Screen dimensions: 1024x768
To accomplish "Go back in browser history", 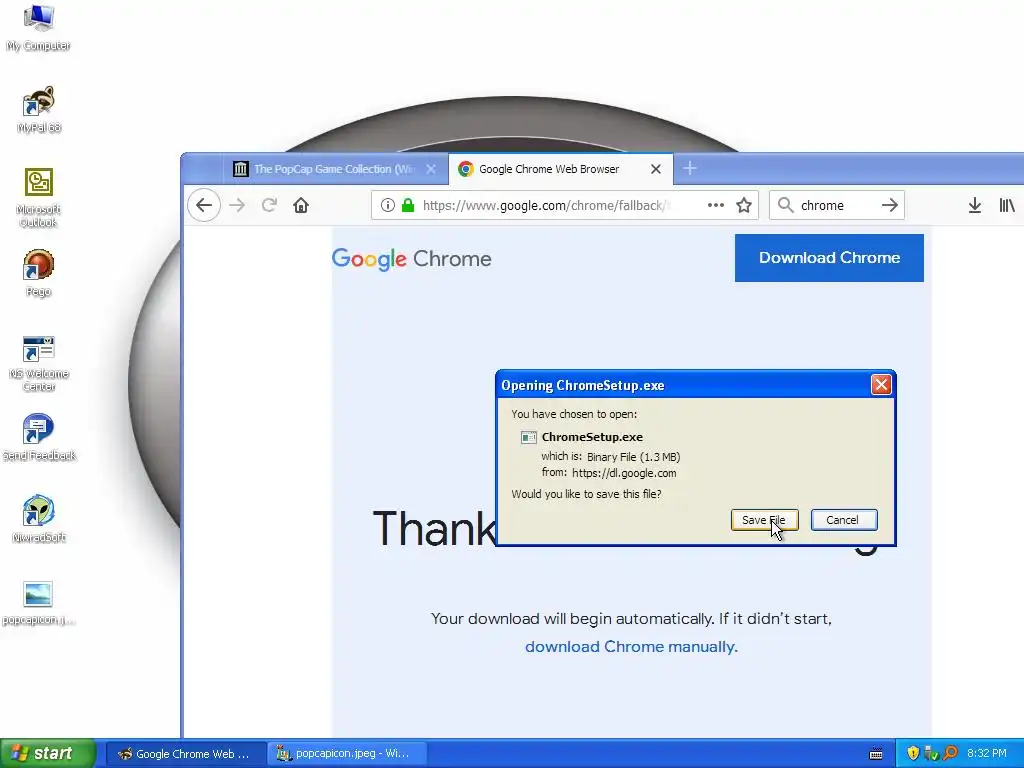I will pos(204,205).
